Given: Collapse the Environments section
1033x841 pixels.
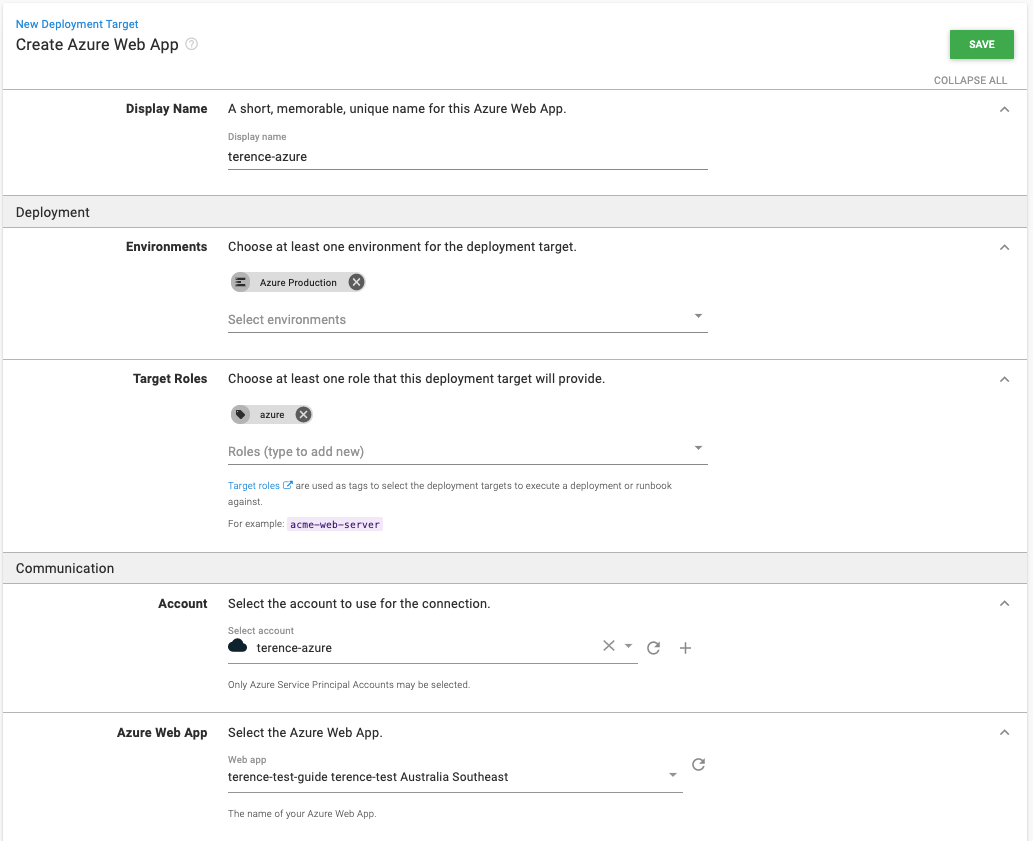Looking at the screenshot, I should point(1004,247).
